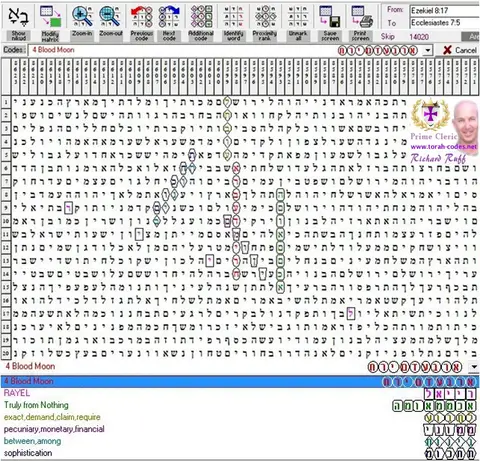Click Hebrew letters of the sophistication row
Viewport: 480px width, 461px height.
click(451, 454)
